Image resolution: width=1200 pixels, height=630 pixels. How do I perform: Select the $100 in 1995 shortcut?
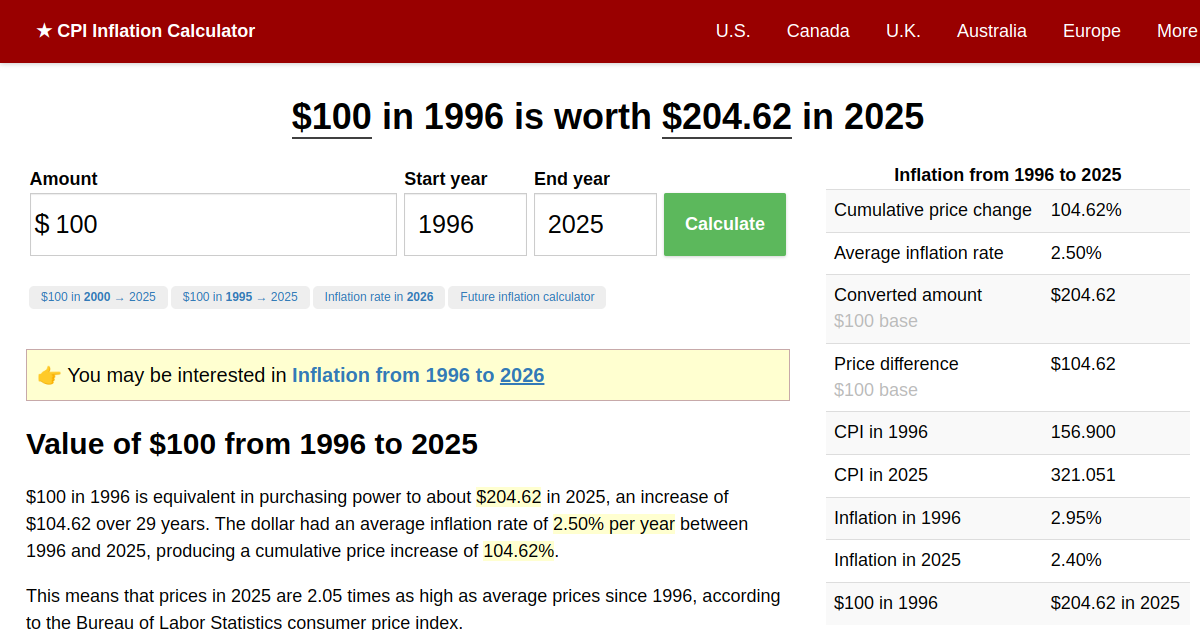(240, 297)
